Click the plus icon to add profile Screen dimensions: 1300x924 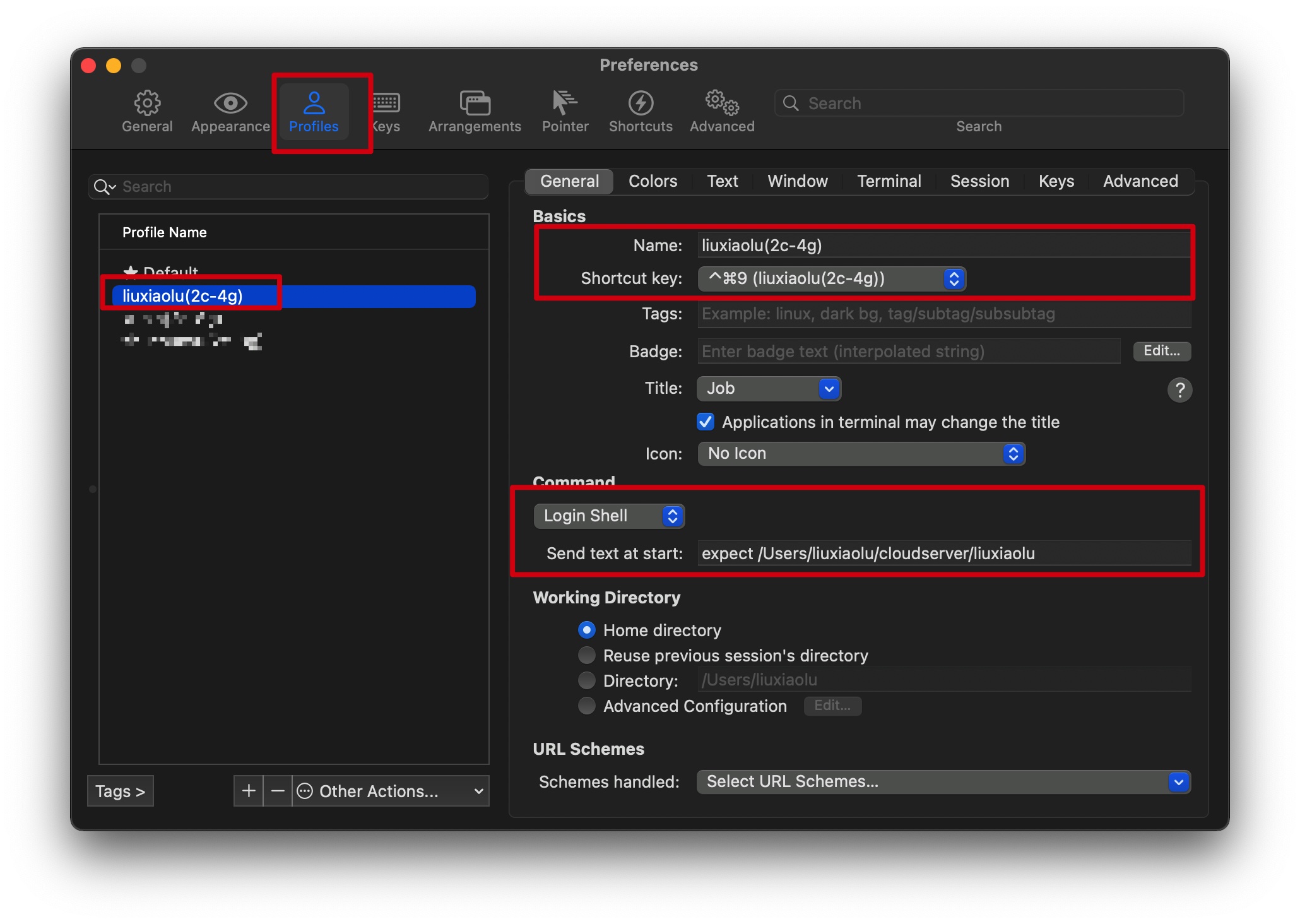click(x=249, y=791)
